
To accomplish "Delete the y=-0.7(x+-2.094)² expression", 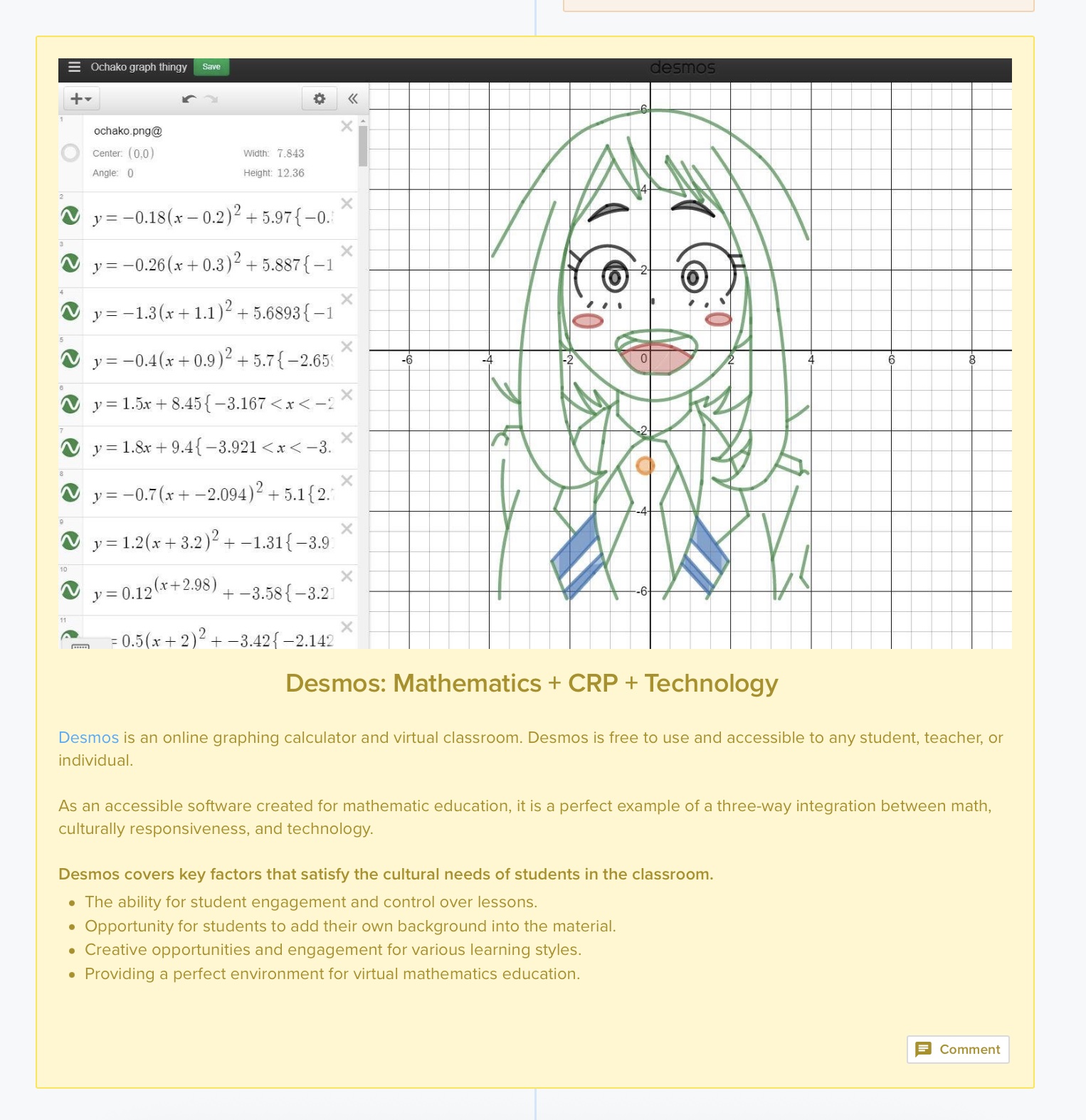I will [x=347, y=481].
